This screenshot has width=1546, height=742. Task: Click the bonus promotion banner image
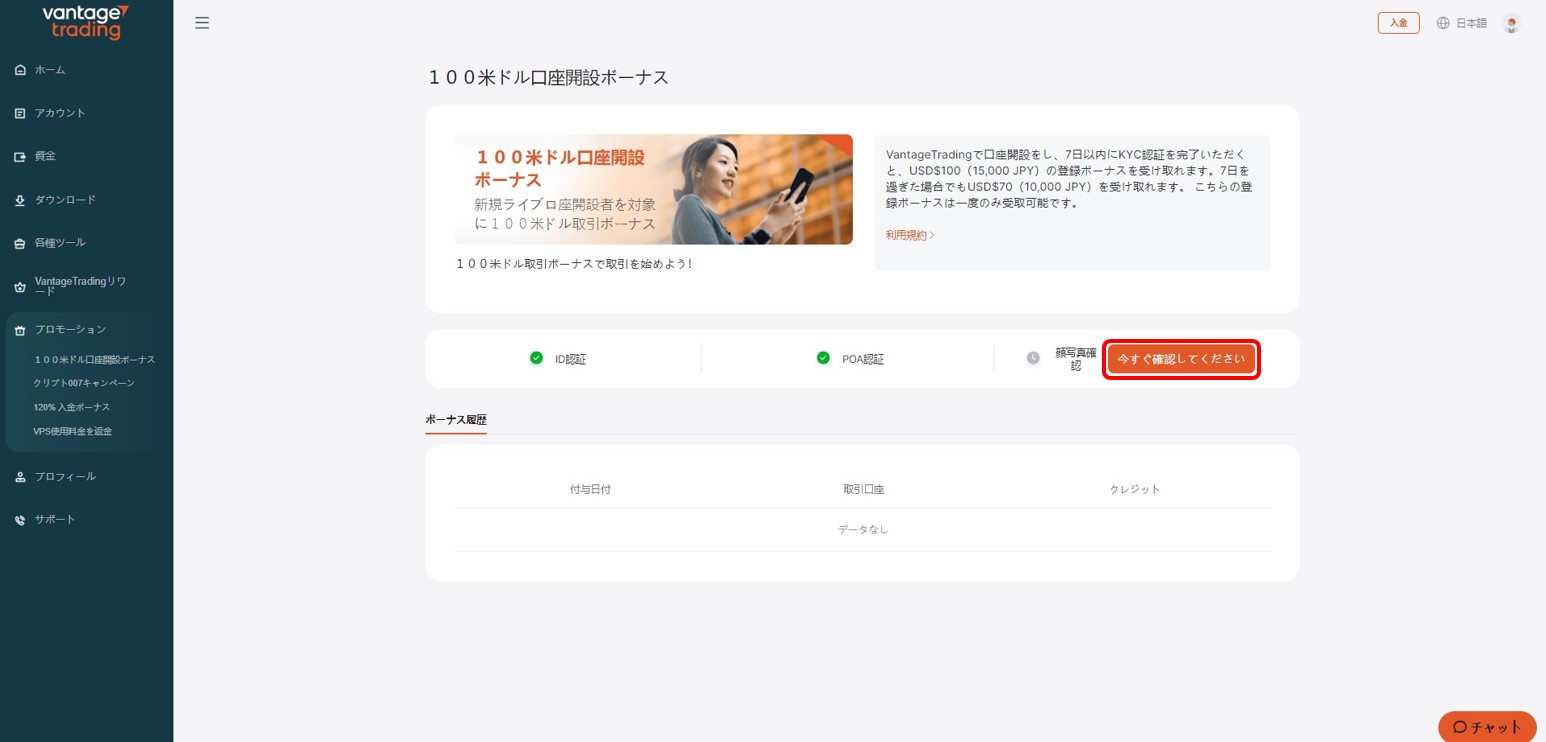click(654, 190)
